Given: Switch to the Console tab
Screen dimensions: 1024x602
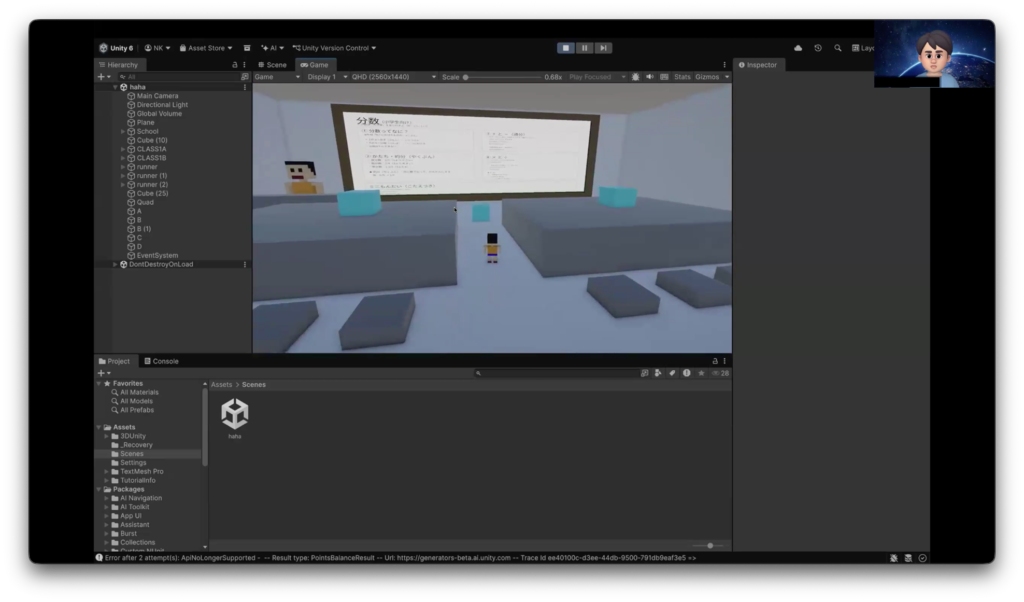Looking at the screenshot, I should (x=161, y=361).
